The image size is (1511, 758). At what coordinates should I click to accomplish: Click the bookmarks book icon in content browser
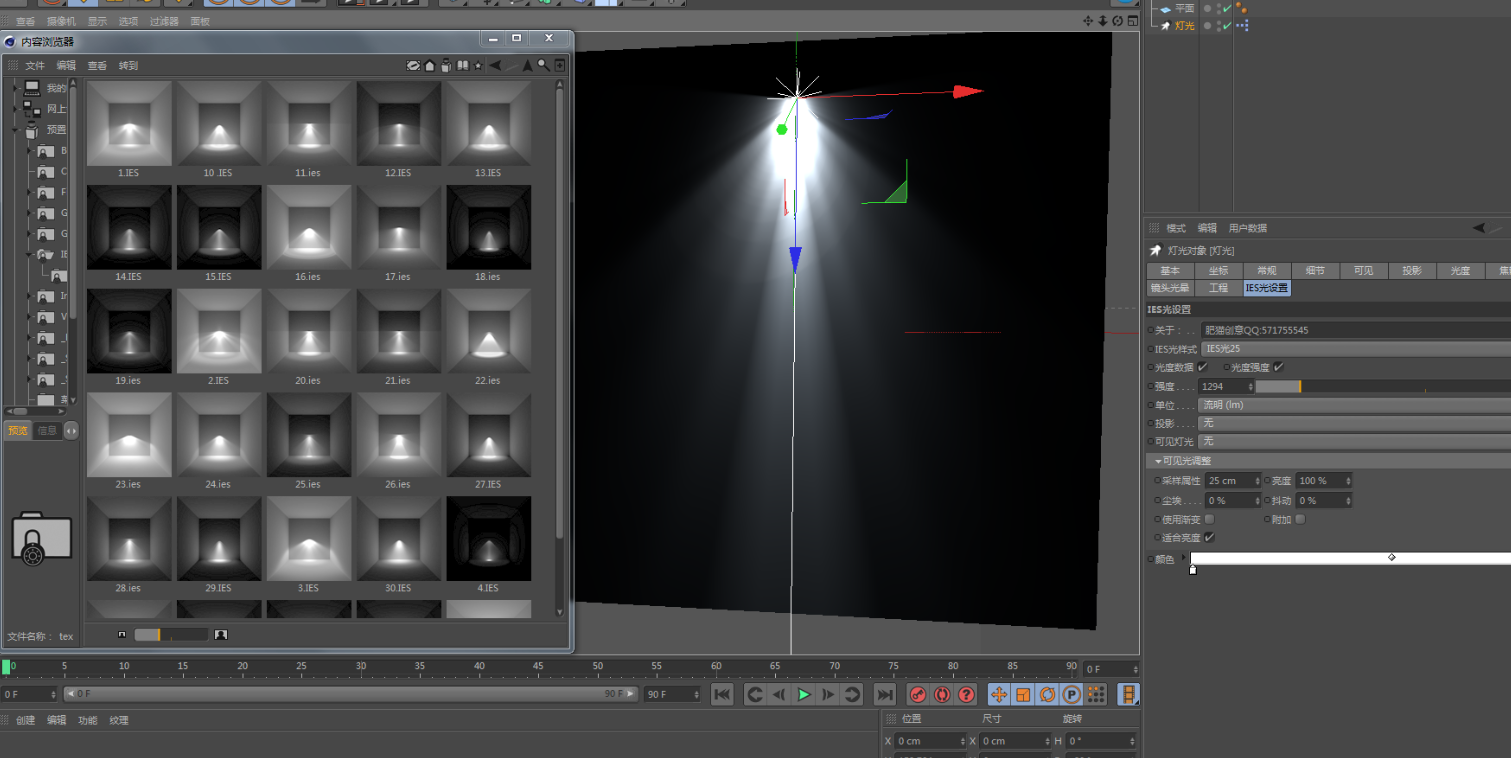click(x=462, y=65)
